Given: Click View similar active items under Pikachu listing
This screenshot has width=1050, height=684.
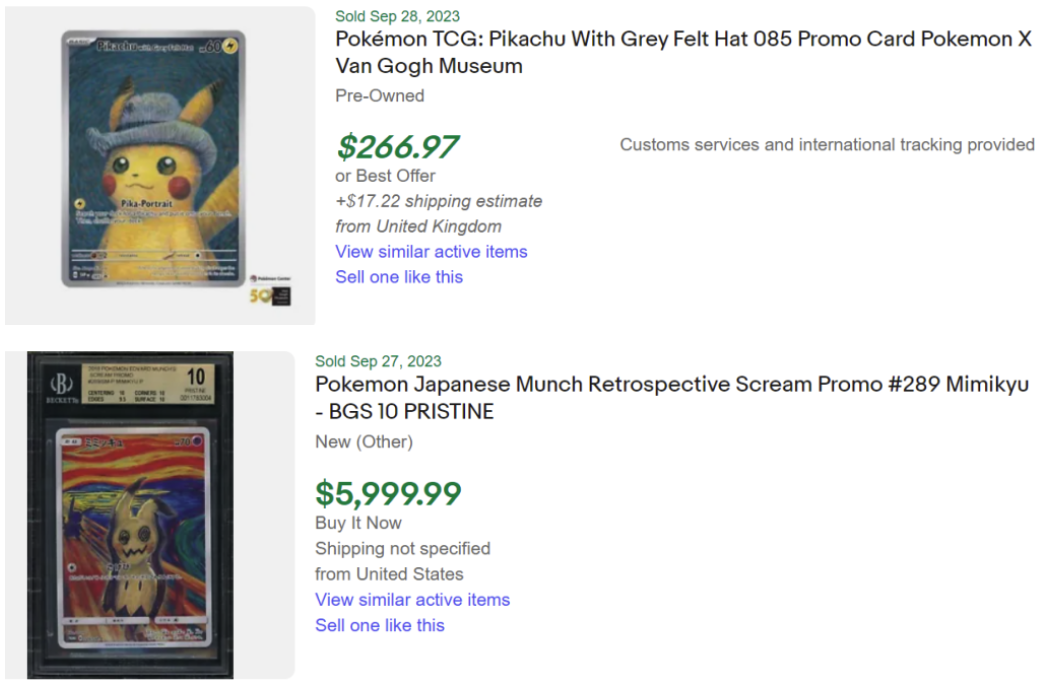Looking at the screenshot, I should (431, 252).
